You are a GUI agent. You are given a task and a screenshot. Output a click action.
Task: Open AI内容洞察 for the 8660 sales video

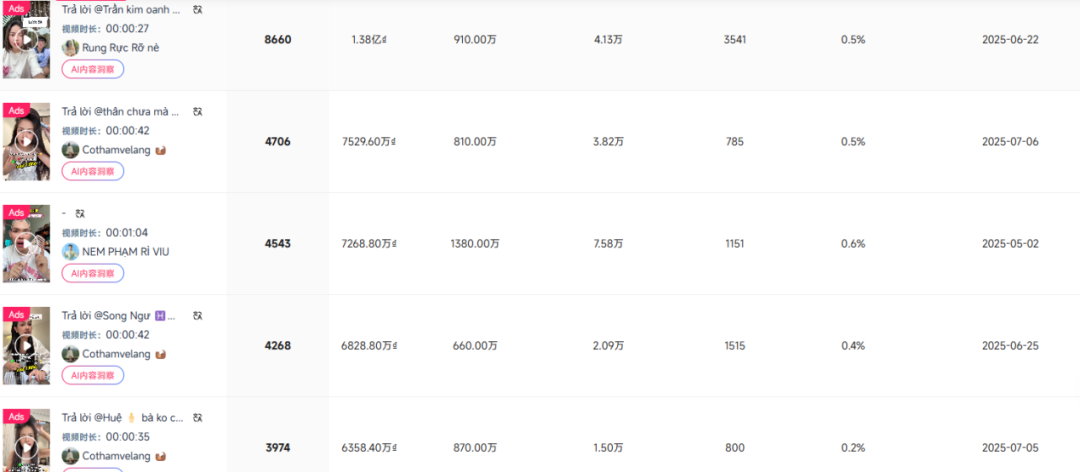[93, 69]
